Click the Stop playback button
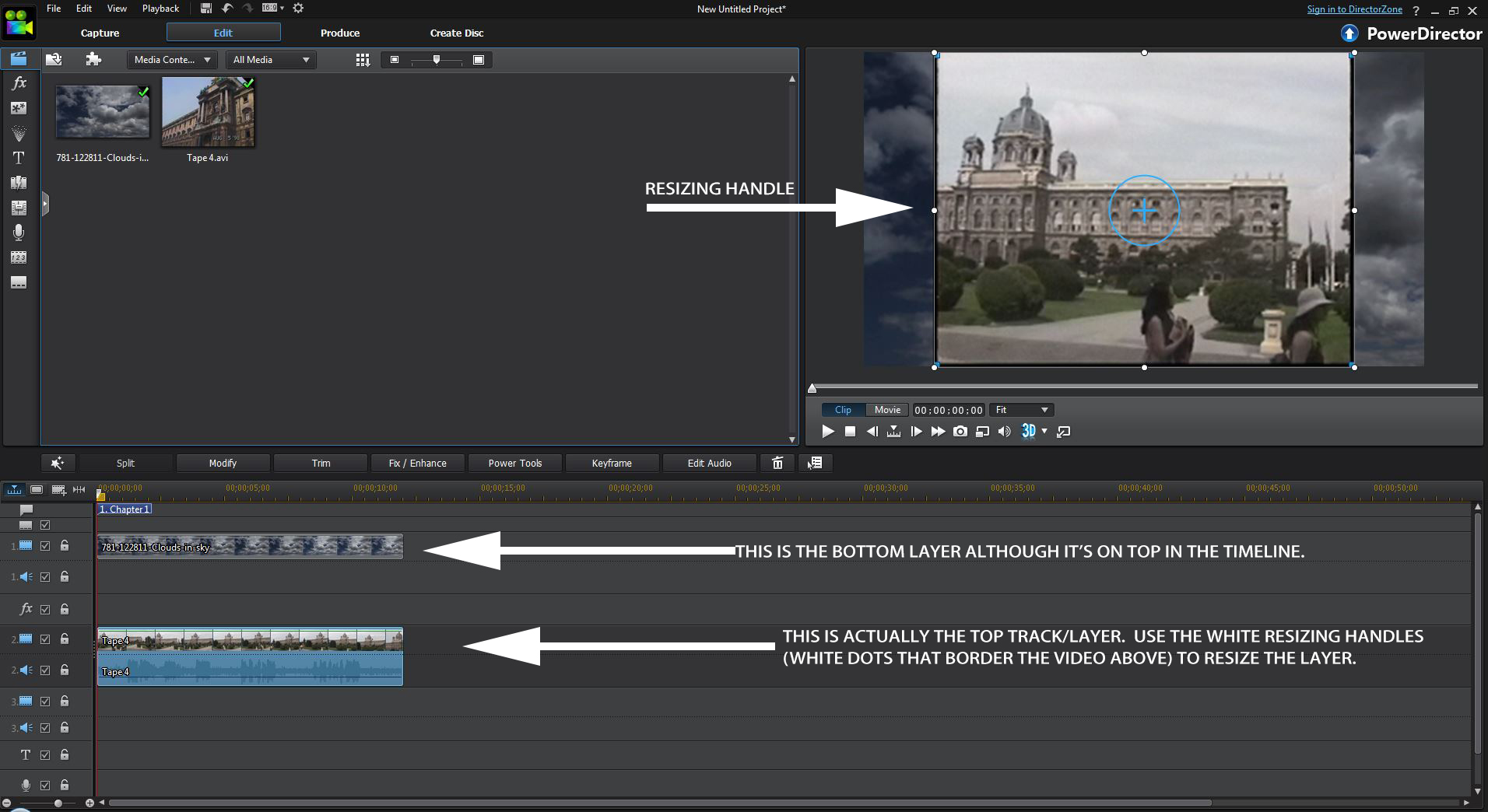 (851, 432)
